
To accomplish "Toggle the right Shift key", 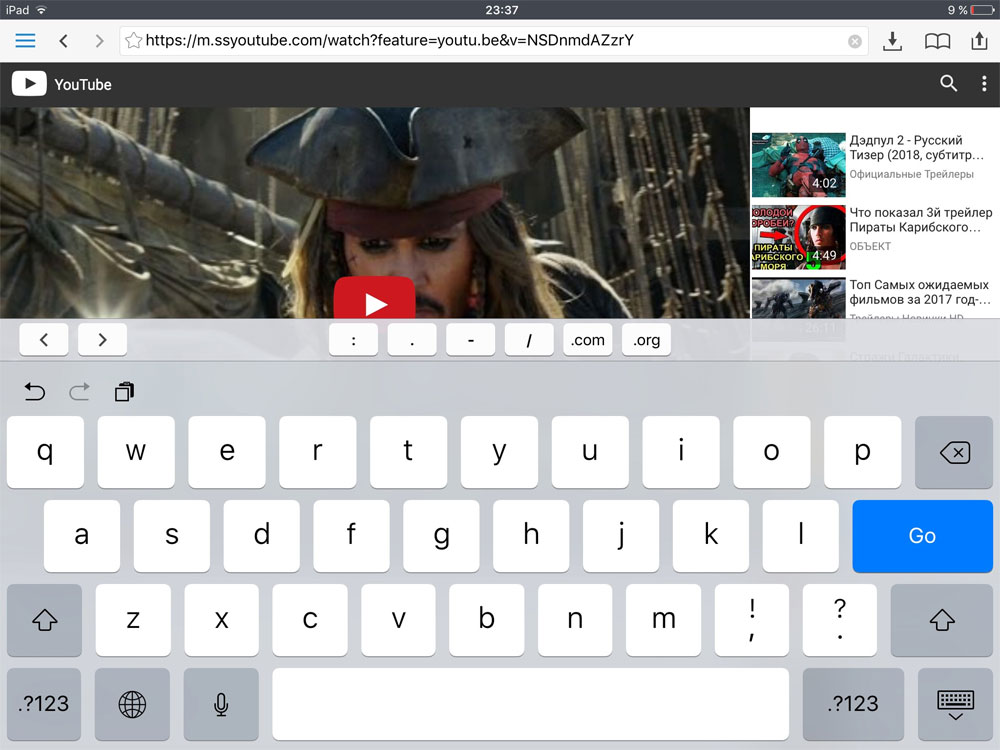I will point(942,620).
